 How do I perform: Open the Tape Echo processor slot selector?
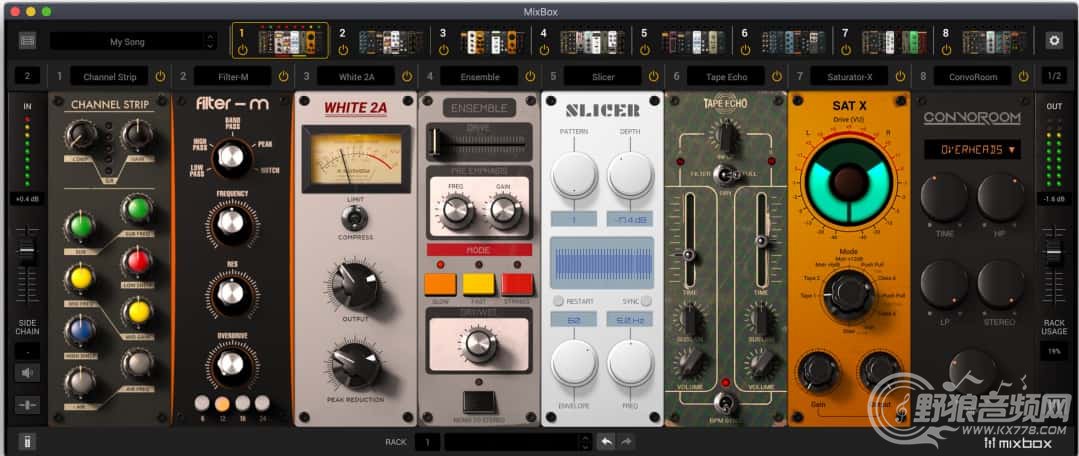point(726,76)
